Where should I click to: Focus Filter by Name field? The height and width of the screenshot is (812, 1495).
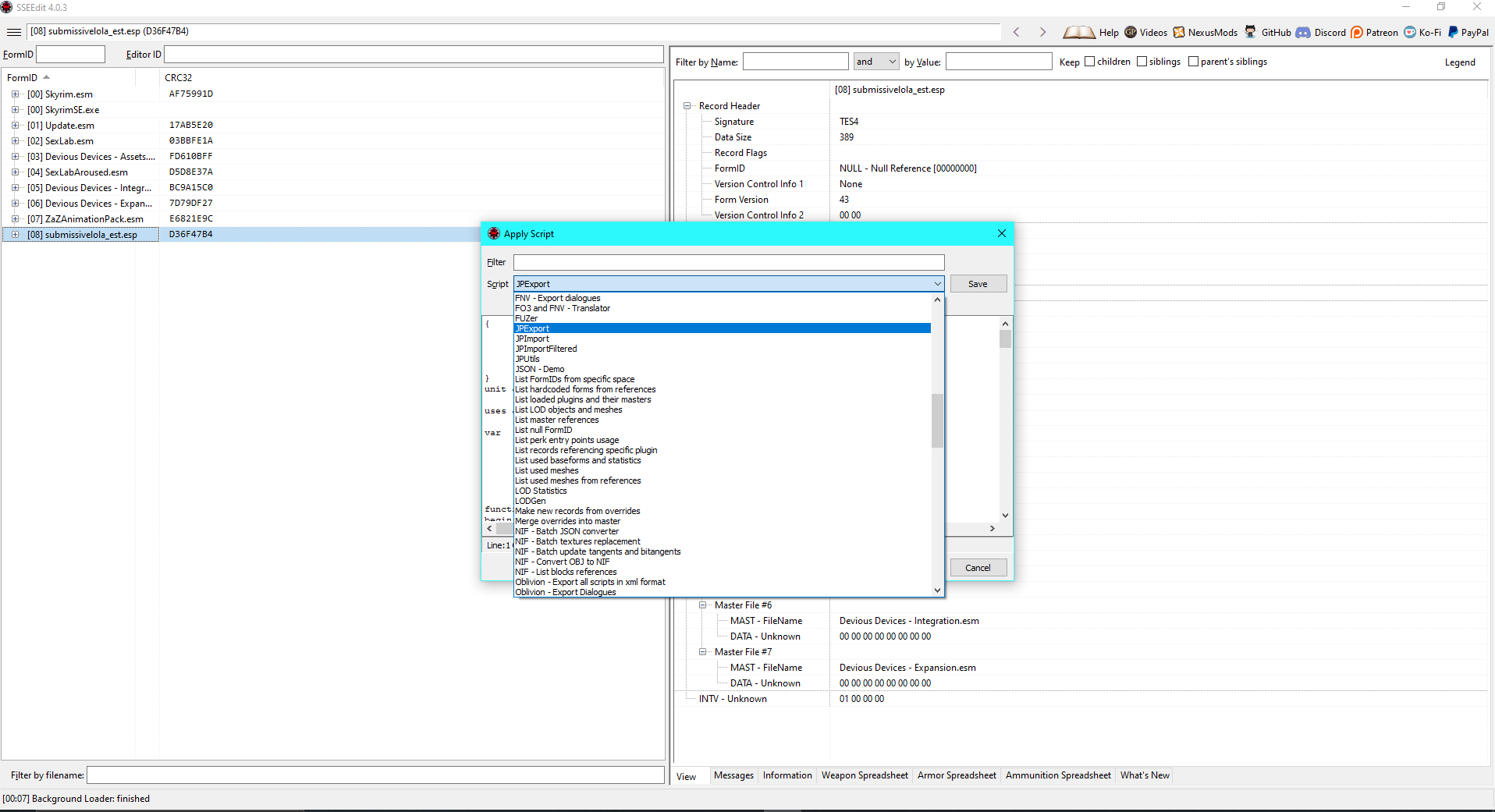pos(795,62)
